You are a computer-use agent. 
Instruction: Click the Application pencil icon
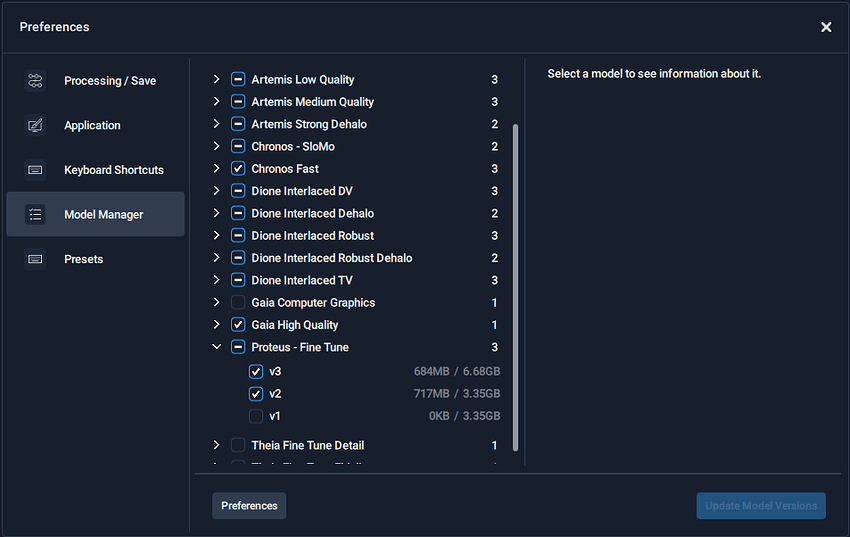pos(35,125)
